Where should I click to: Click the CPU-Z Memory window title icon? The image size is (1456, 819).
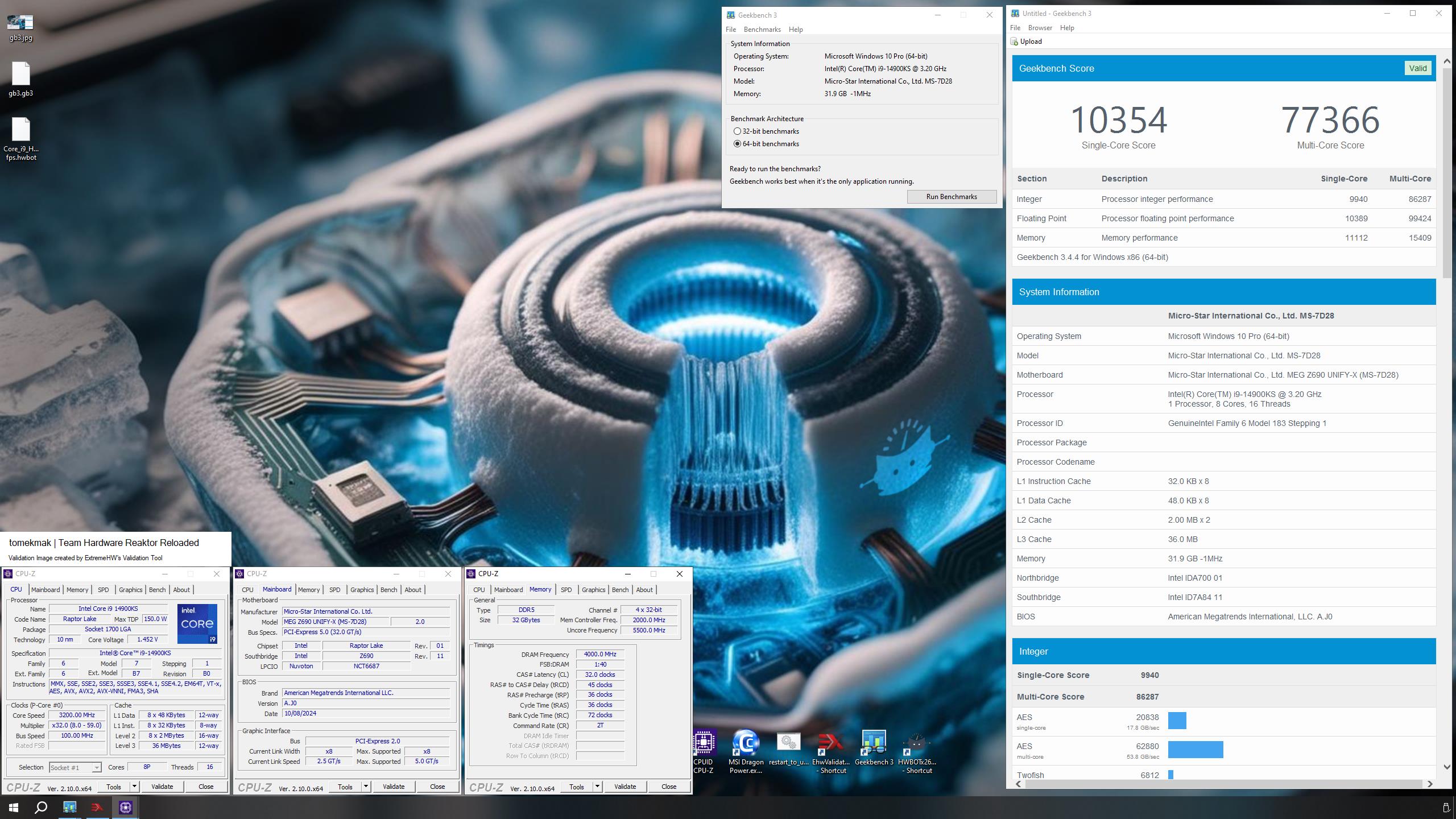tap(471, 574)
